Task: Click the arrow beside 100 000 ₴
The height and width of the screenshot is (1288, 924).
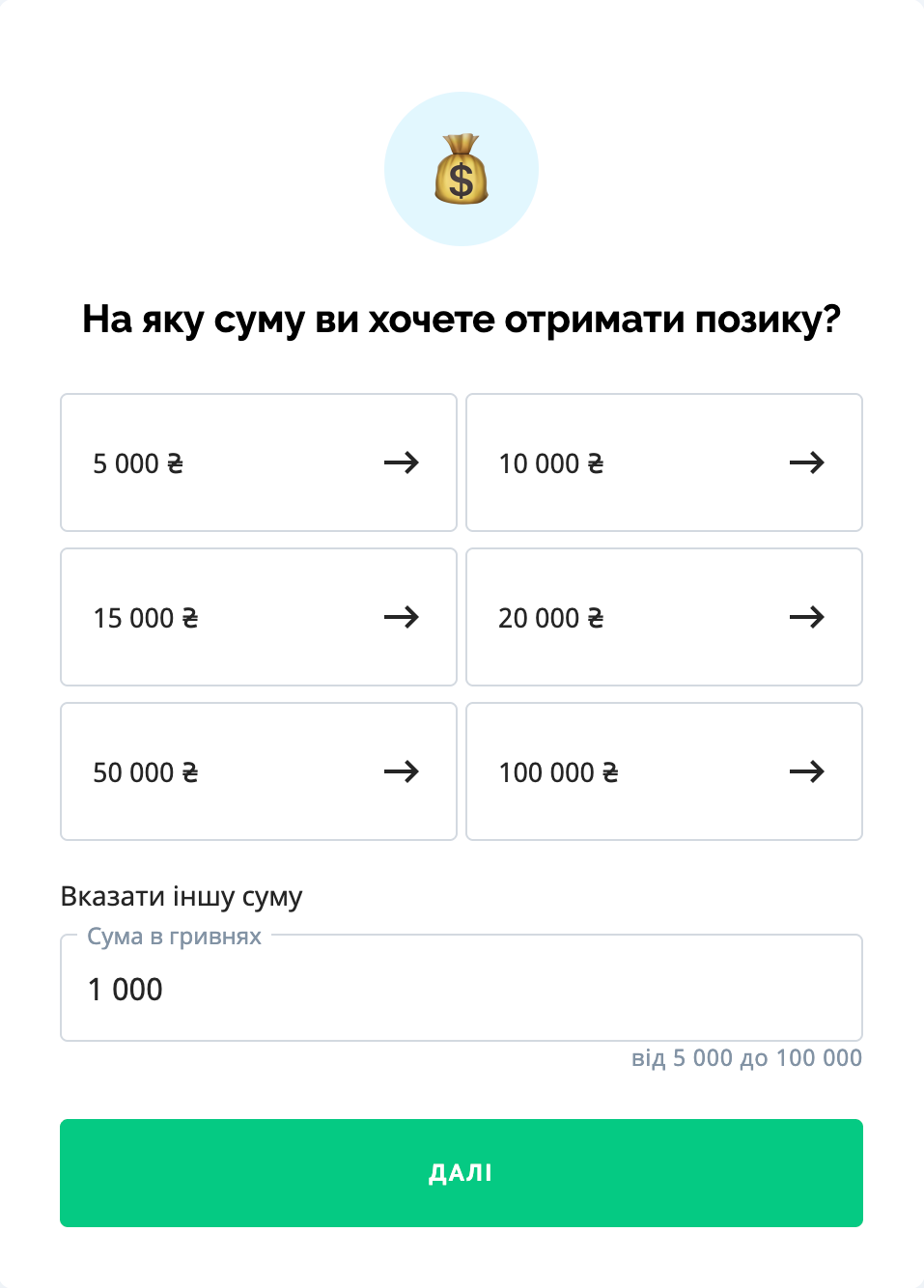Action: click(807, 772)
